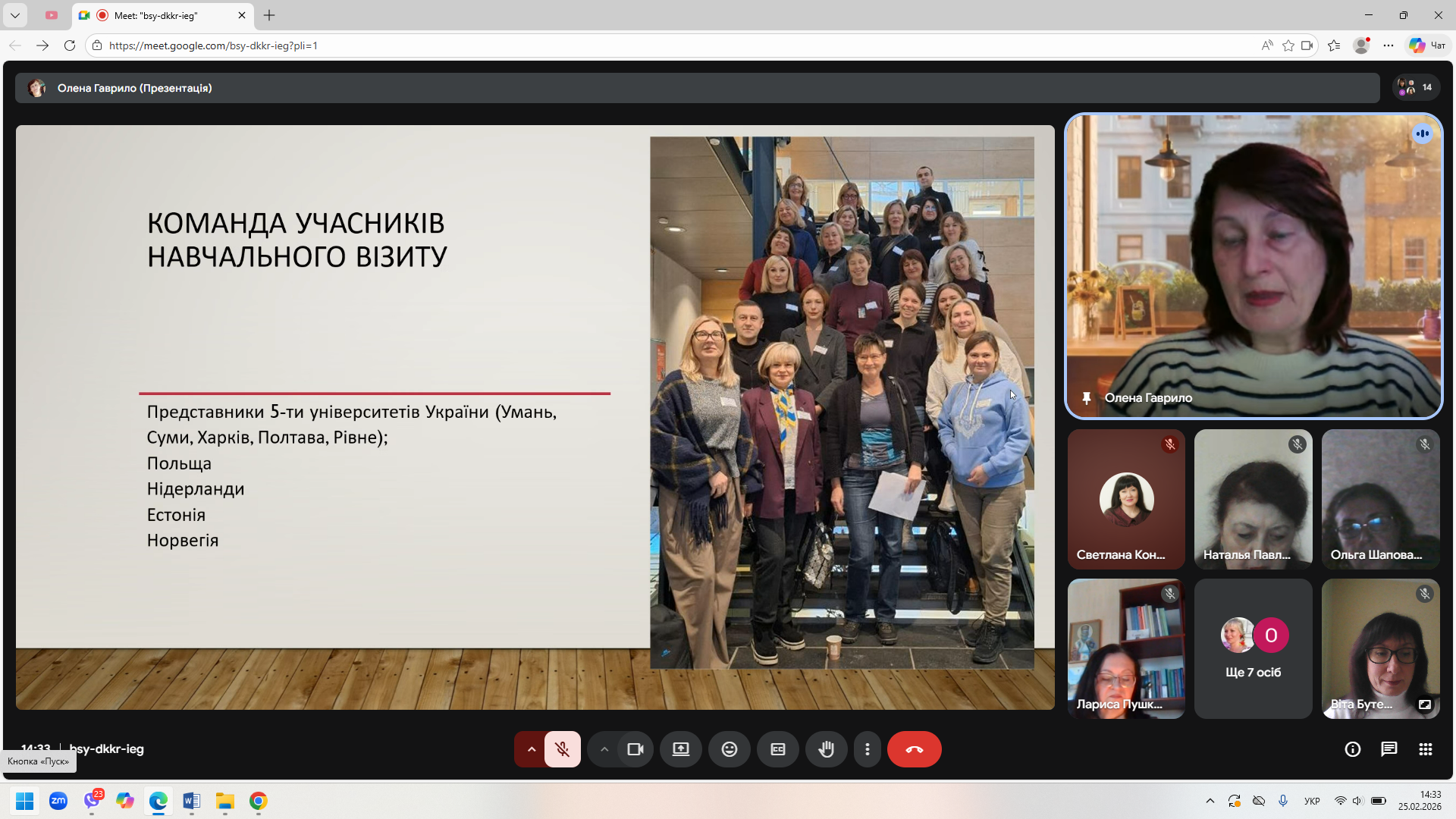Toggle the camera off
Screen dimensions: 1456x819
tap(635, 749)
